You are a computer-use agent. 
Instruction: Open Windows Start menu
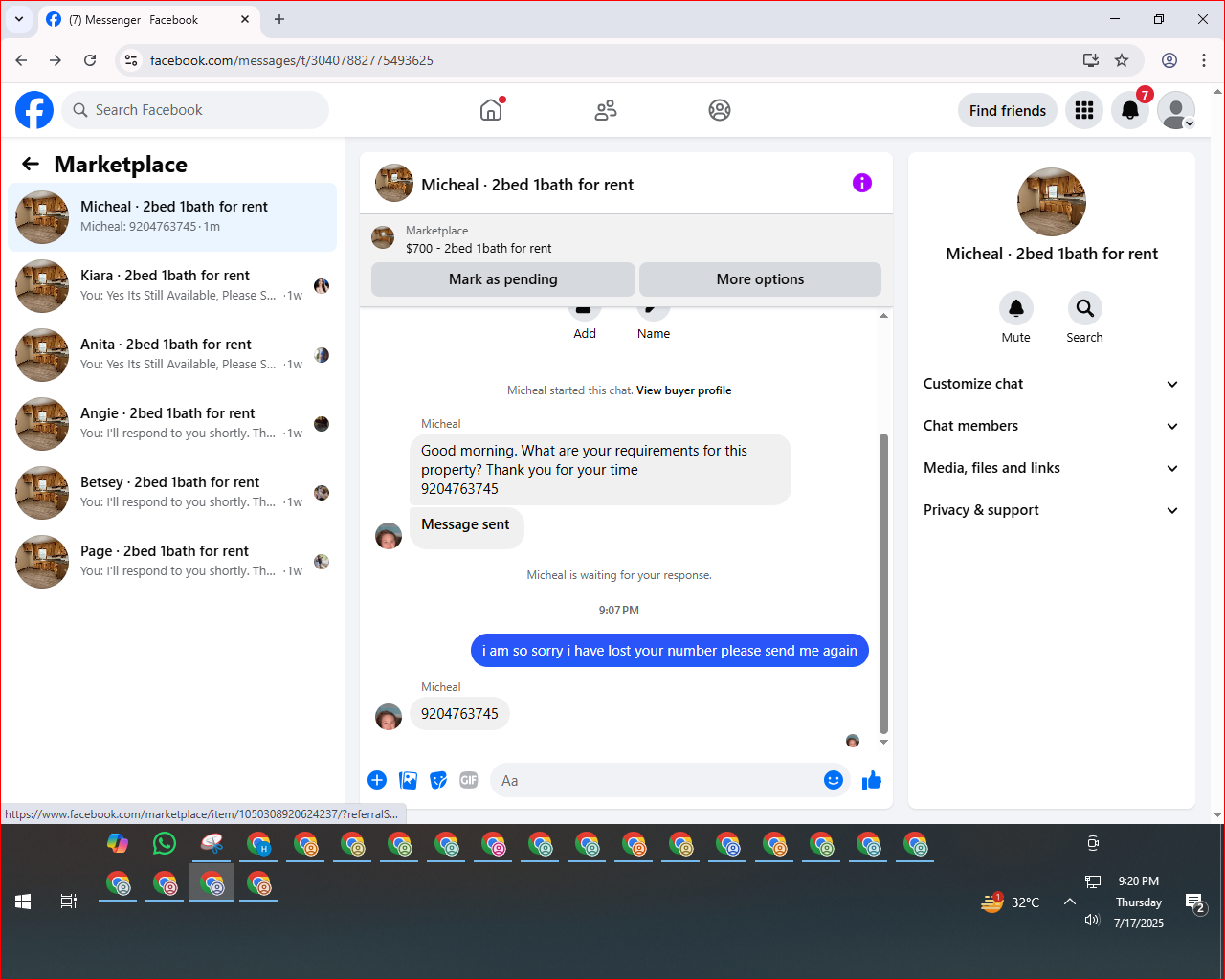[23, 902]
